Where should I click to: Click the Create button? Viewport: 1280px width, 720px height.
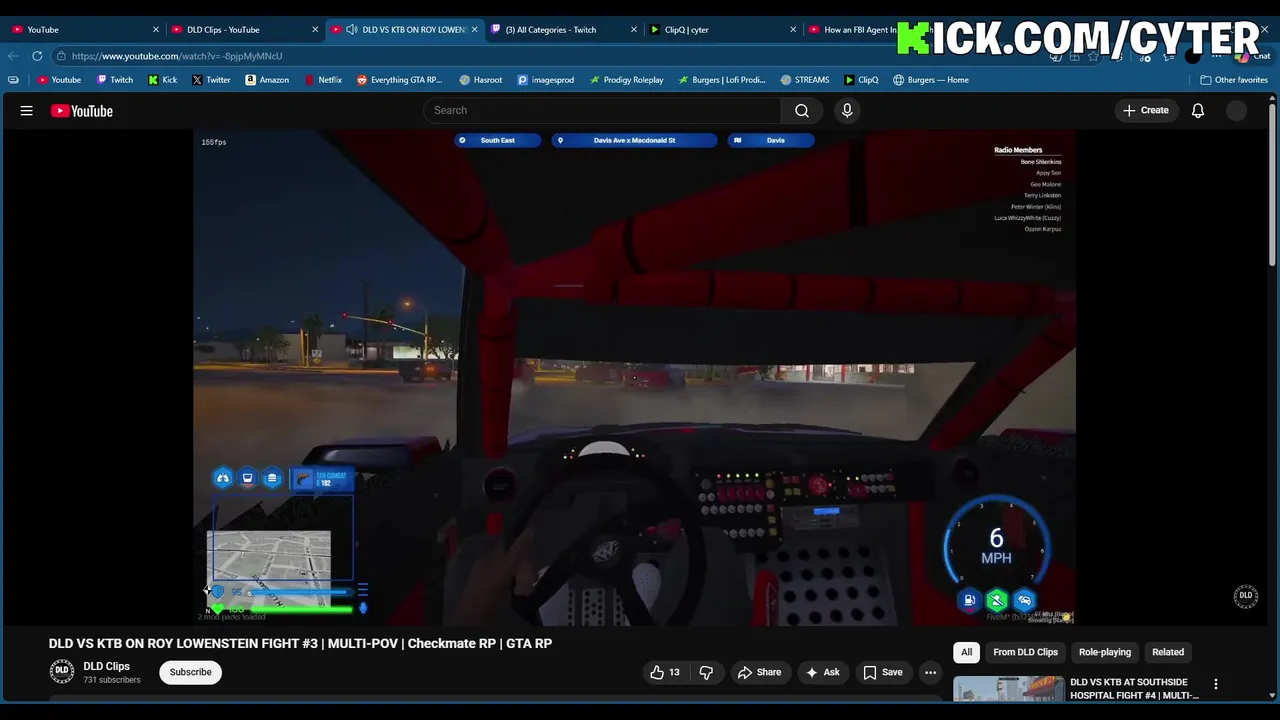point(1146,111)
